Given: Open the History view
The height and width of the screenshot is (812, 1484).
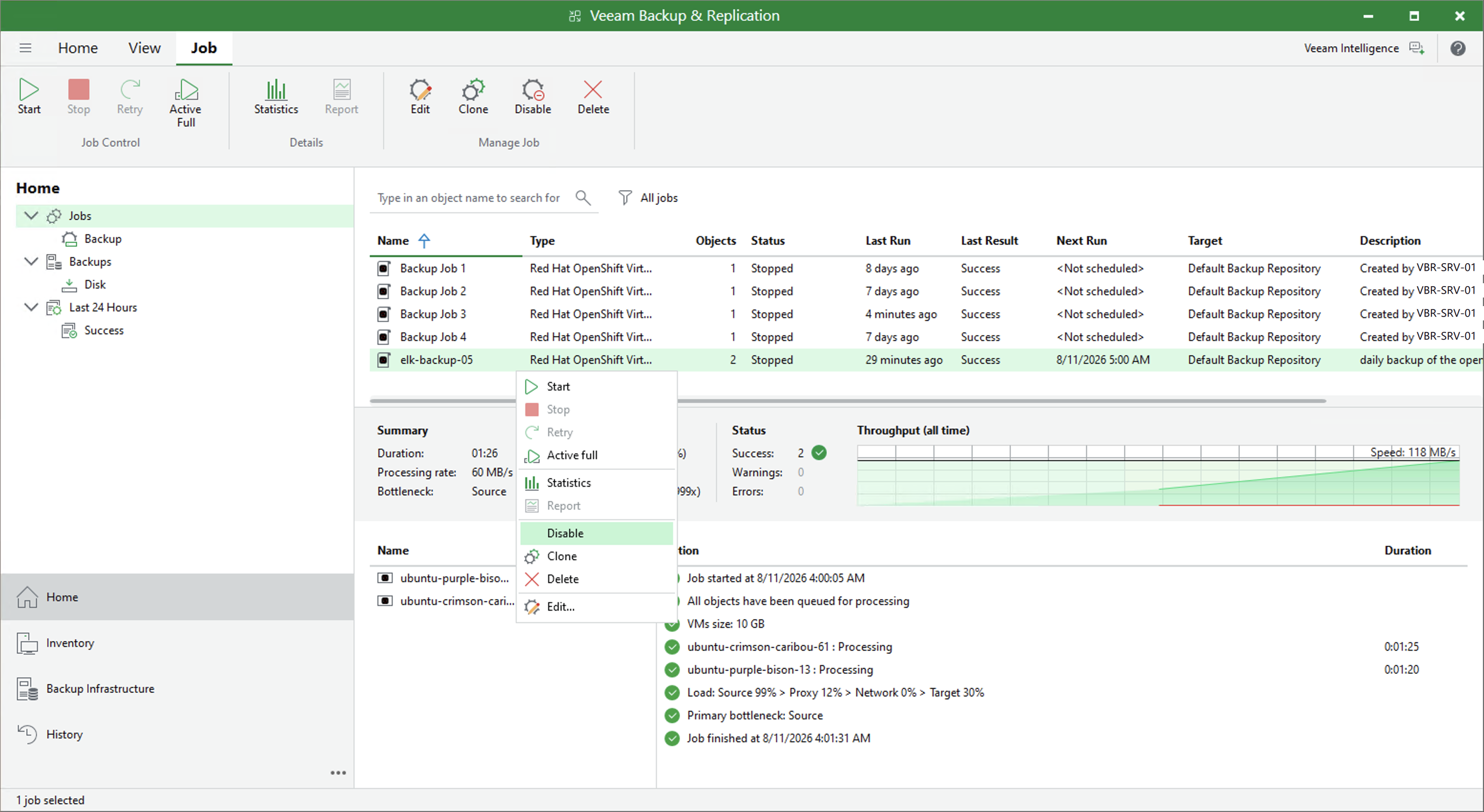Looking at the screenshot, I should coord(177,734).
